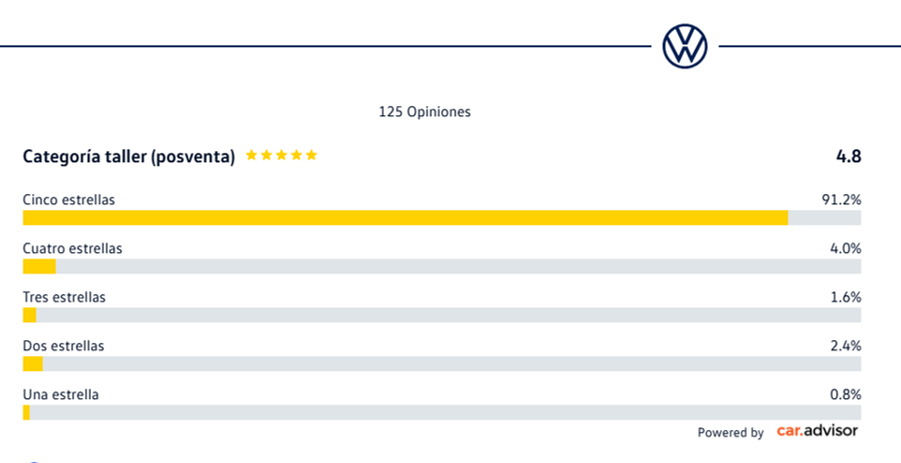The width and height of the screenshot is (901, 463).
Task: Click the Una estrella progress bar
Action: click(x=442, y=413)
